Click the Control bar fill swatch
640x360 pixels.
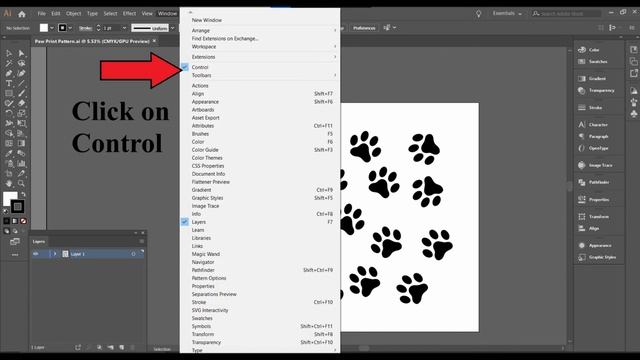(44, 28)
